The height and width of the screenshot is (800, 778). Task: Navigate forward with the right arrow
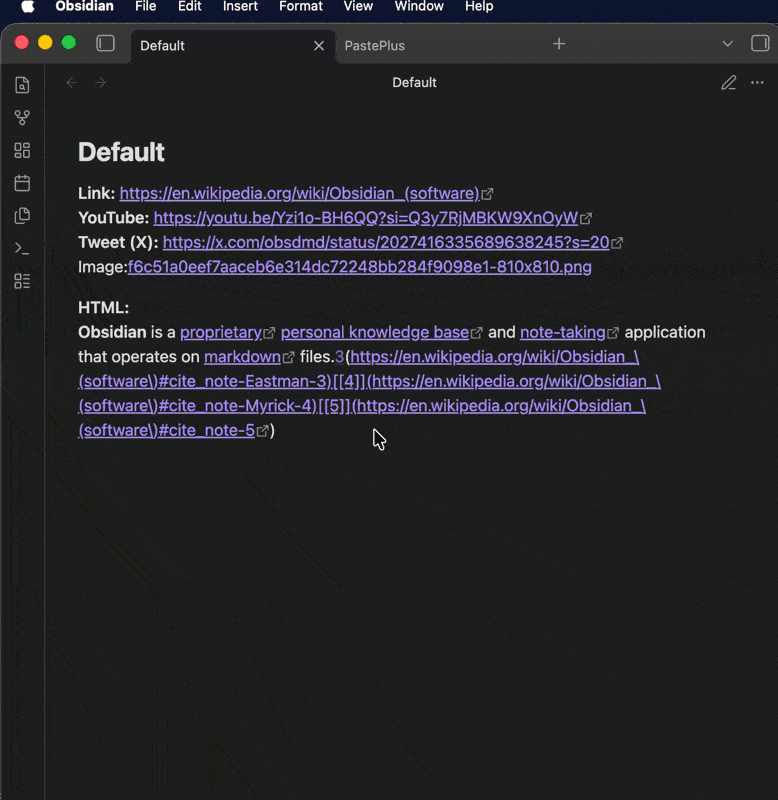click(101, 83)
